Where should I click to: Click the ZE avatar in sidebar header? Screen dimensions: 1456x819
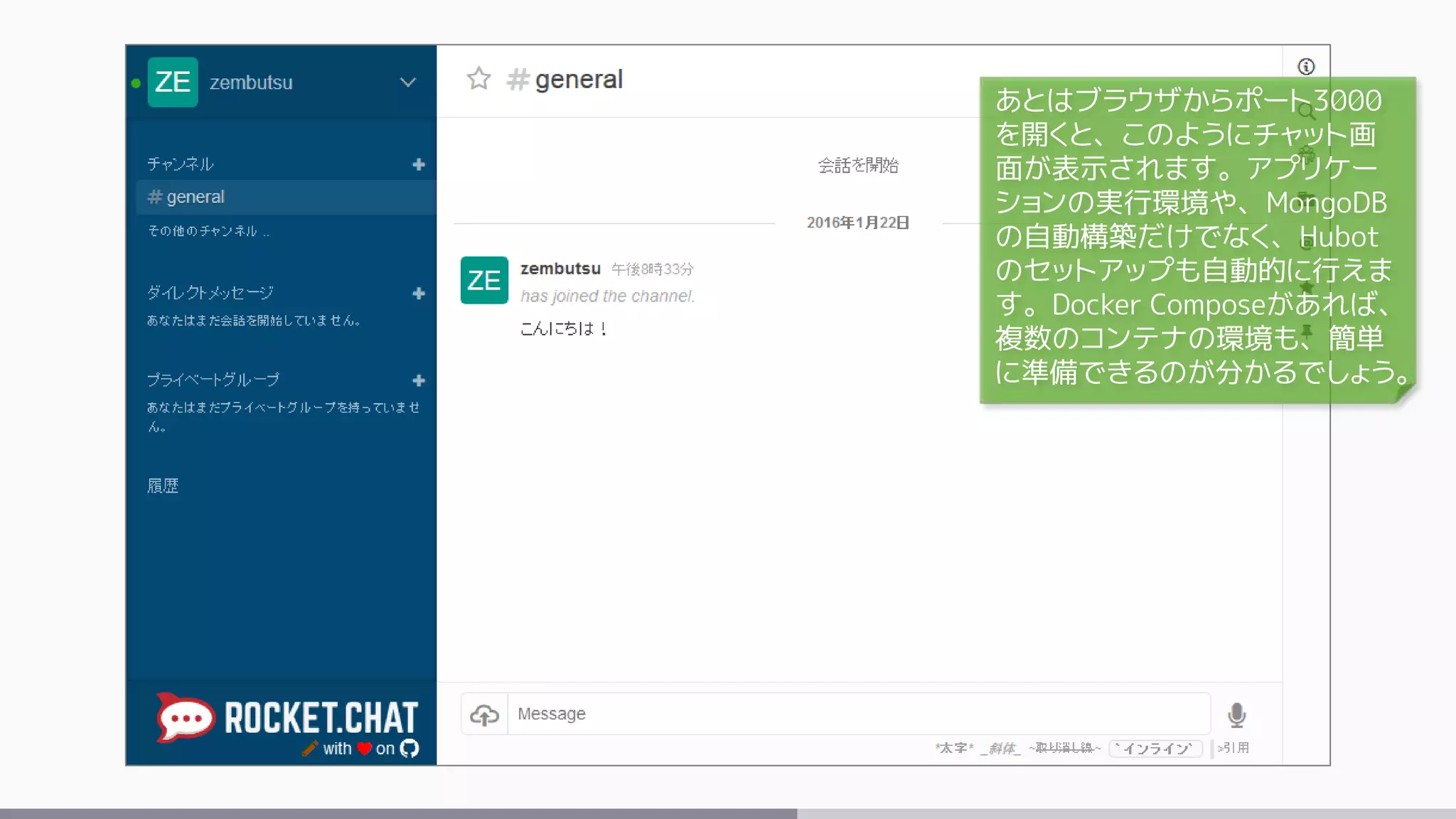click(x=173, y=82)
